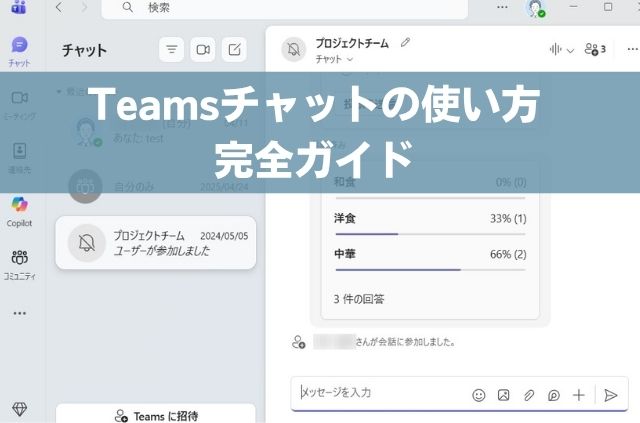Viewport: 640px width, 423px height.
Task: Open Copilot from the left sidebar
Action: 19,209
